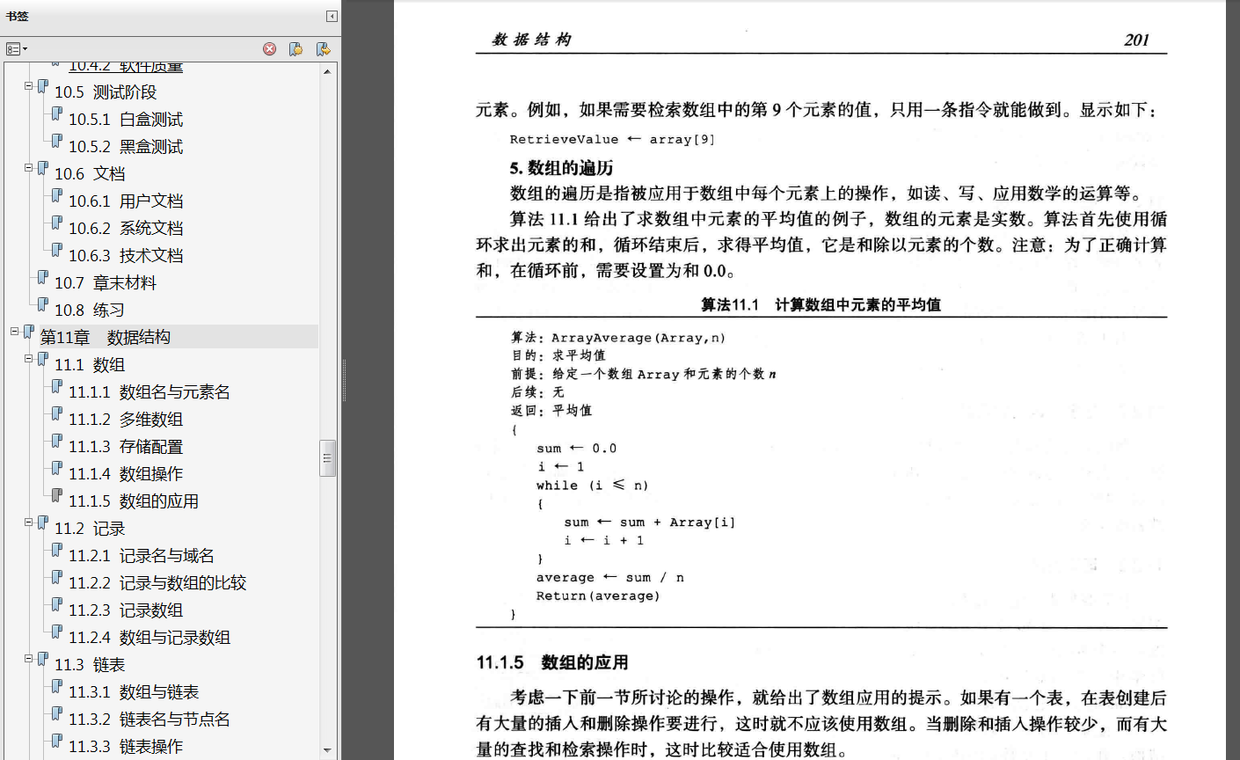Click the 书签 panel title
Viewport: 1240px width, 760px height.
coord(17,15)
